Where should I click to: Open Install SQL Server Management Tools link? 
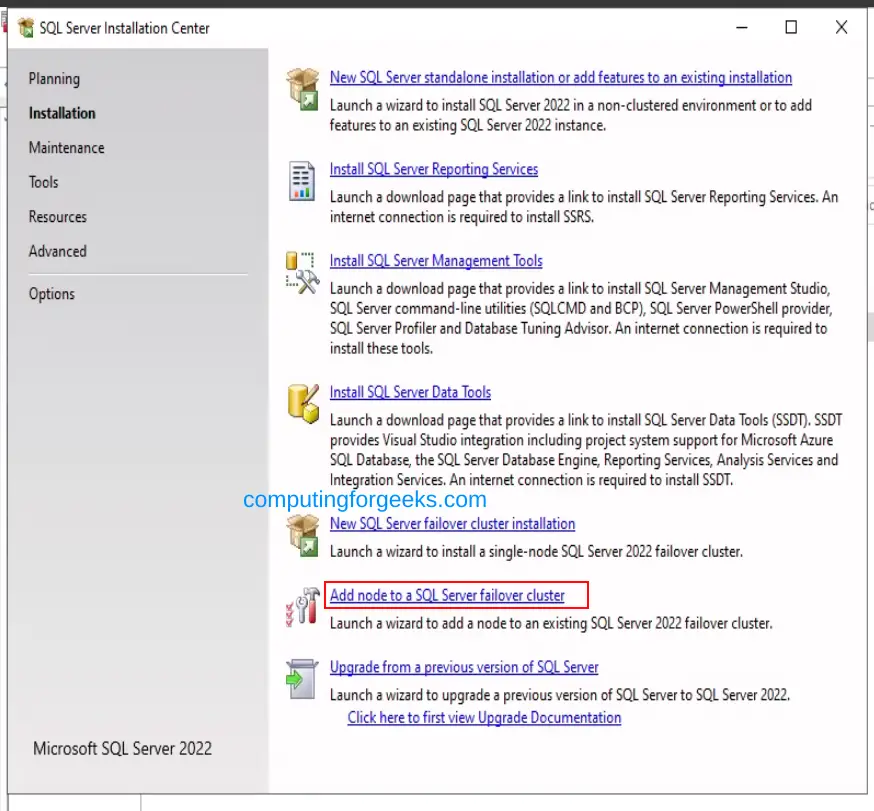[x=436, y=260]
